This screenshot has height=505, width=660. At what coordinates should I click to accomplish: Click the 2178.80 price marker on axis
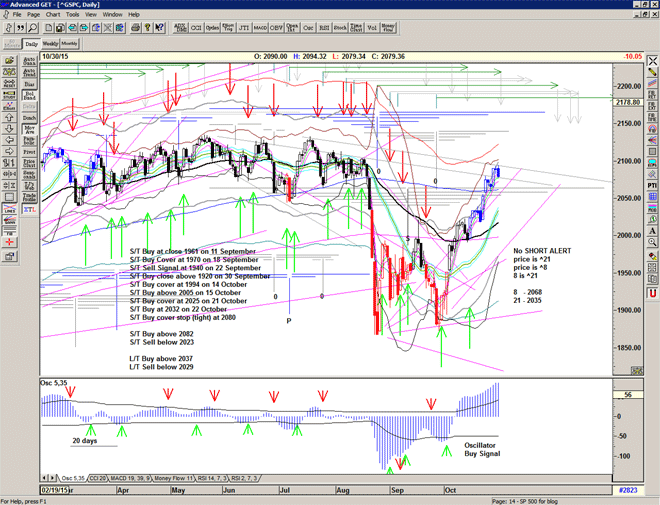[x=629, y=102]
